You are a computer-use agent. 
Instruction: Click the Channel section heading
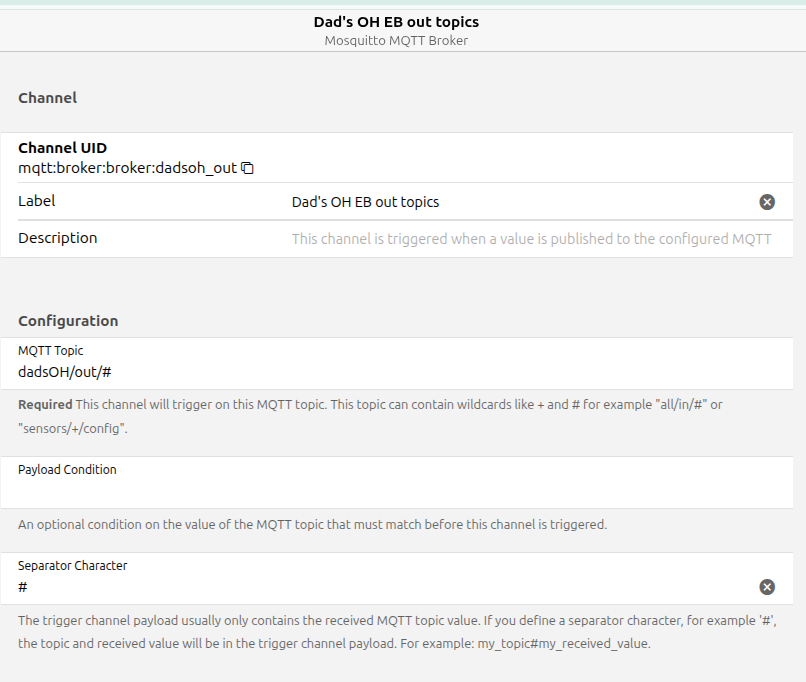47,98
